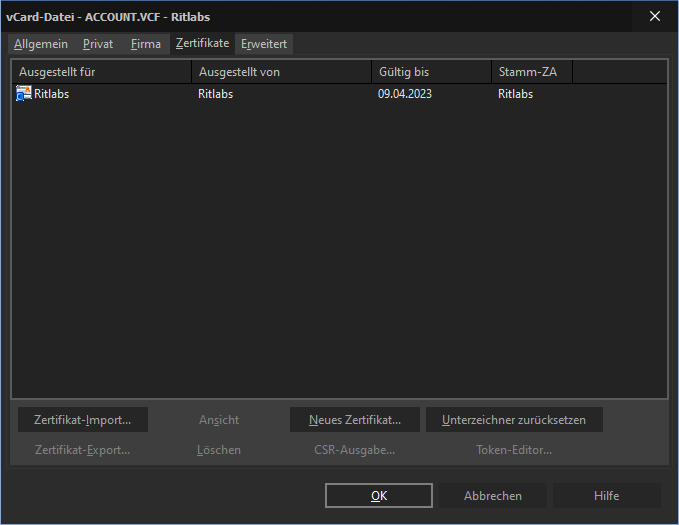Open the Privat tab
The height and width of the screenshot is (525, 679).
[x=98, y=44]
